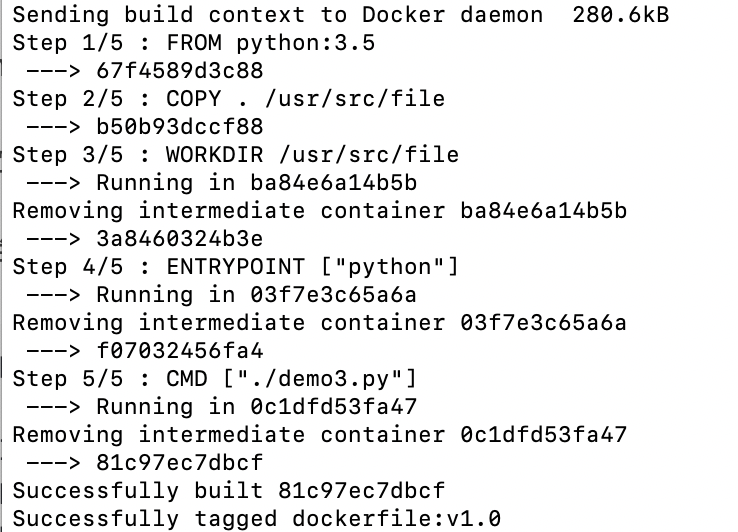This screenshot has height=532, width=738.
Task: Click the python:3.5 base image text
Action: pyautogui.click(x=305, y=43)
